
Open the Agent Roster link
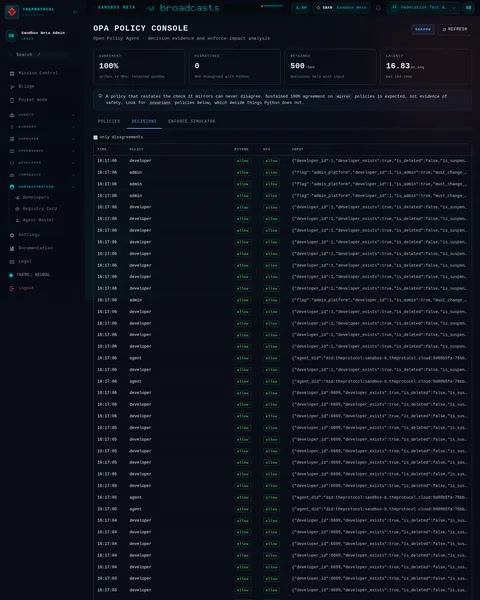coord(38,220)
